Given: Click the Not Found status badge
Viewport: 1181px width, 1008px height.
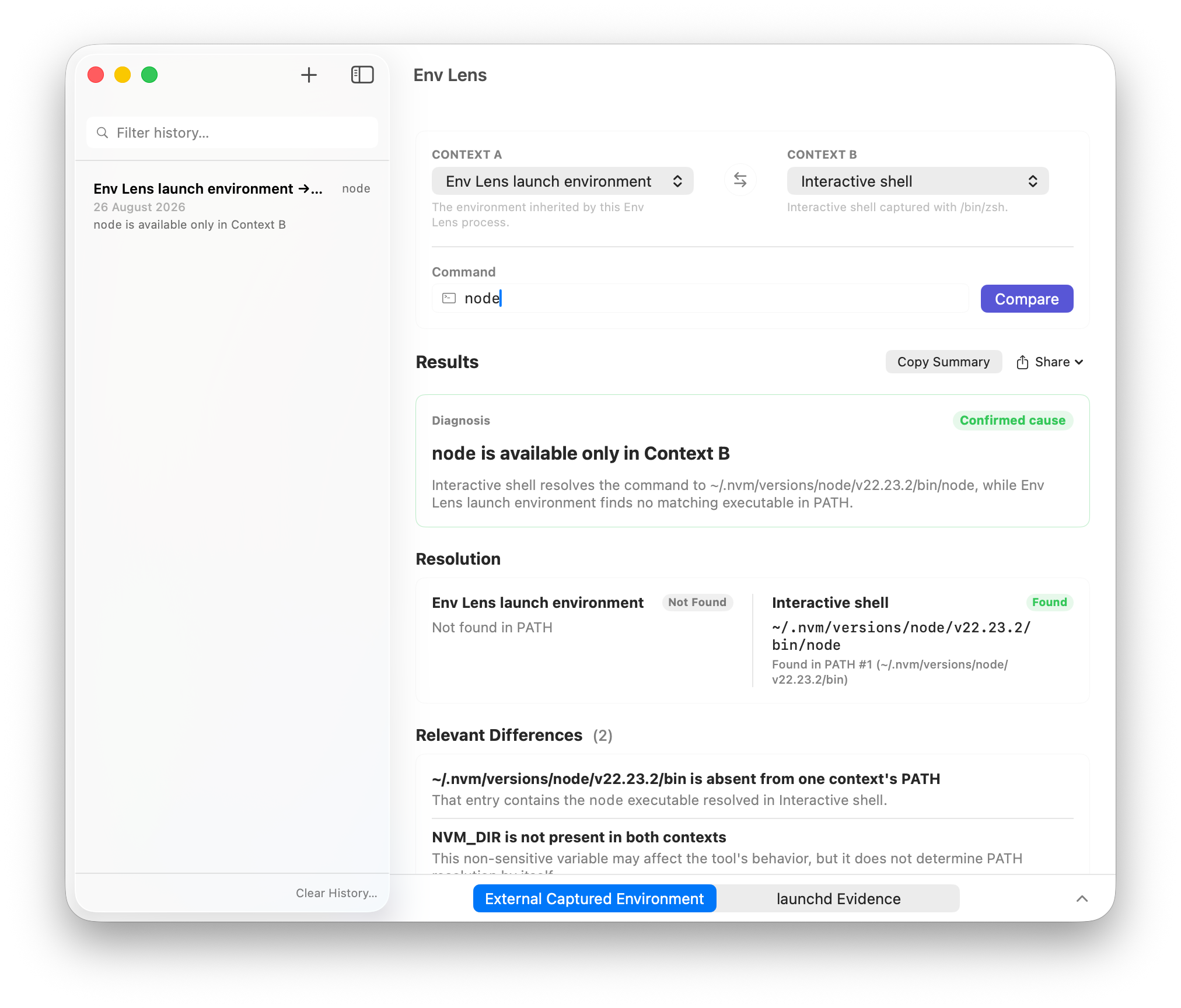Looking at the screenshot, I should pyautogui.click(x=697, y=603).
